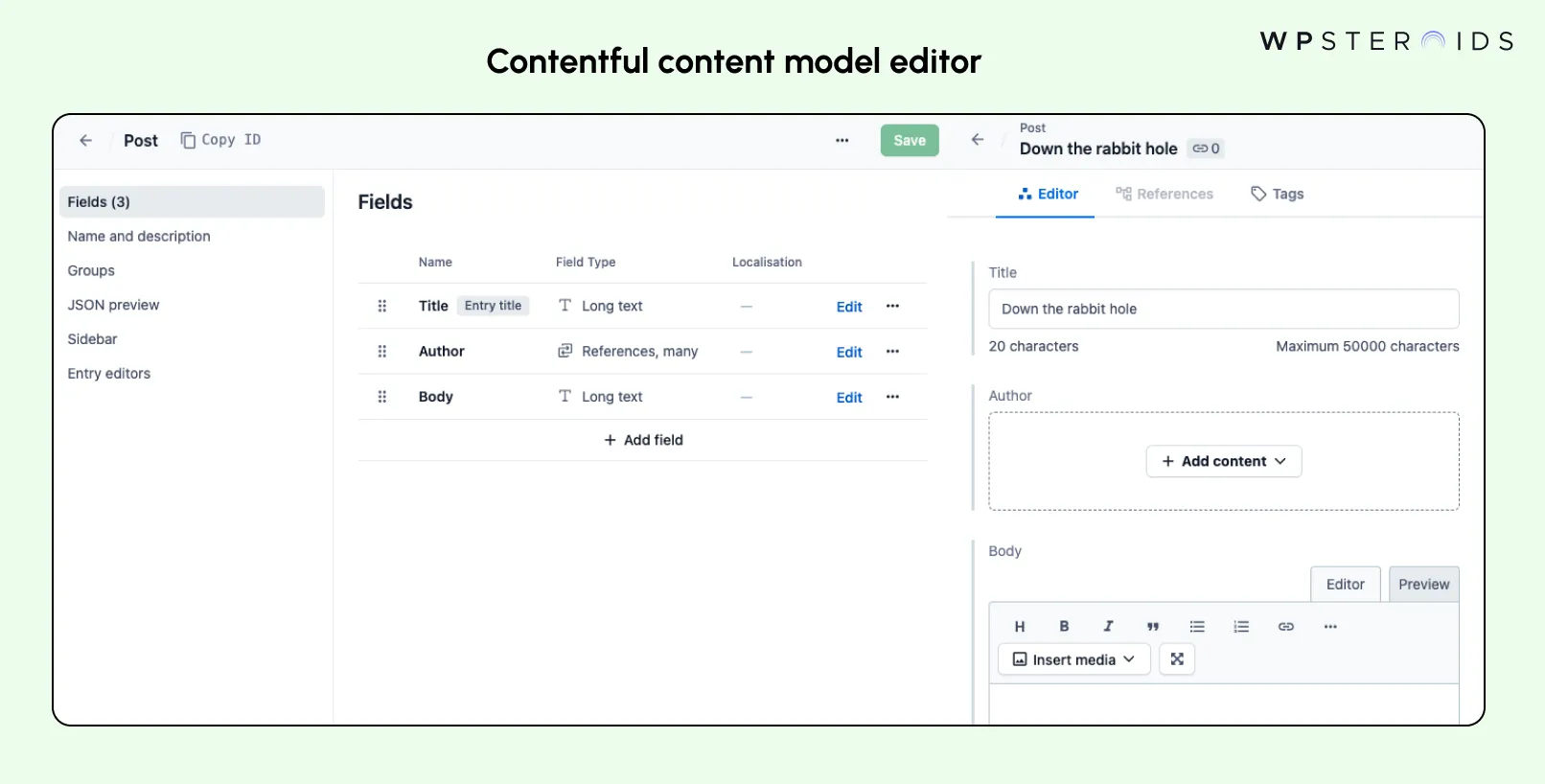Click the incoming links count badge
Image resolution: width=1545 pixels, height=784 pixels.
pos(1206,149)
